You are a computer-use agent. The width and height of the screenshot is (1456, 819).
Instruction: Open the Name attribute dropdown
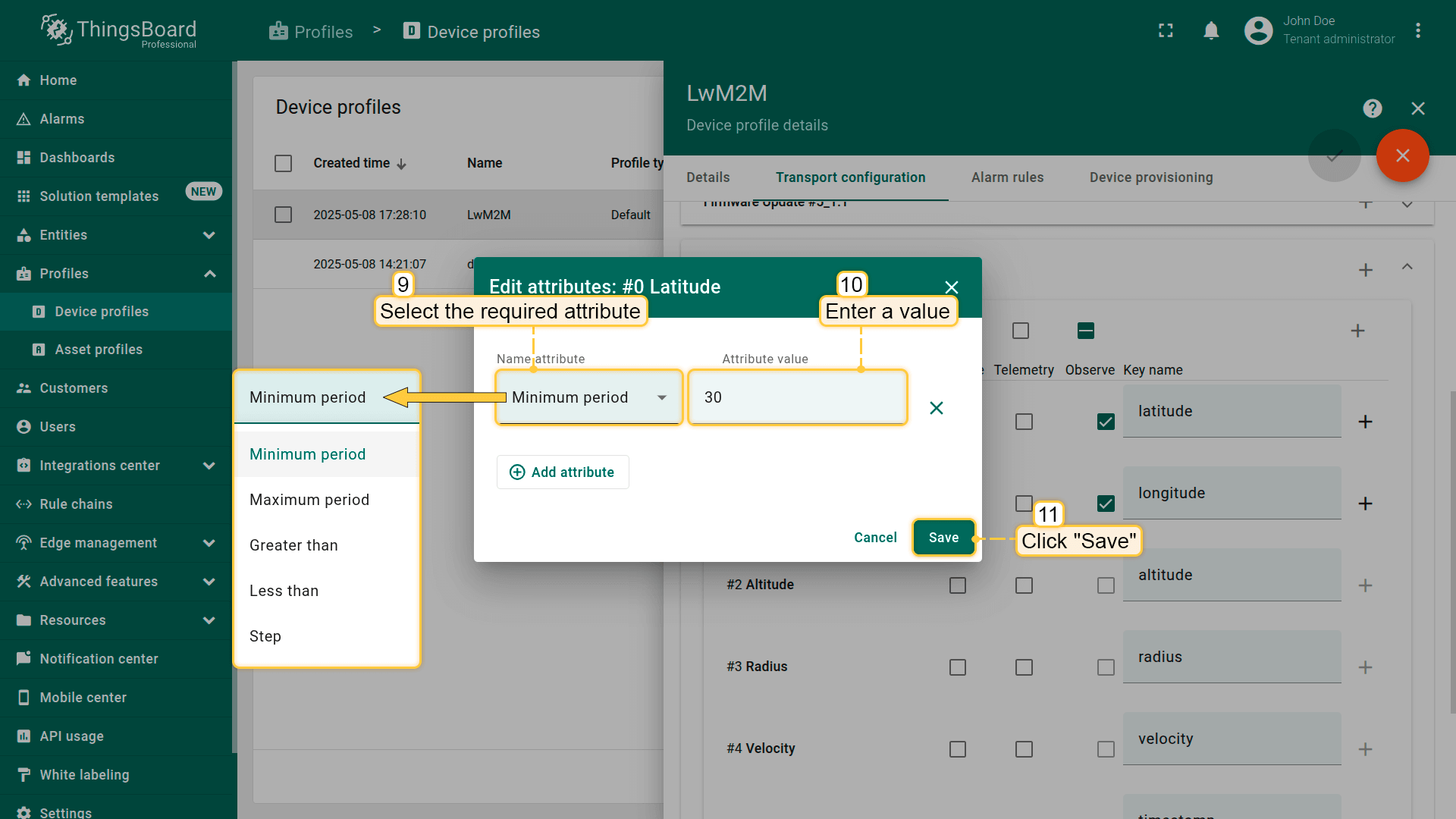[588, 397]
